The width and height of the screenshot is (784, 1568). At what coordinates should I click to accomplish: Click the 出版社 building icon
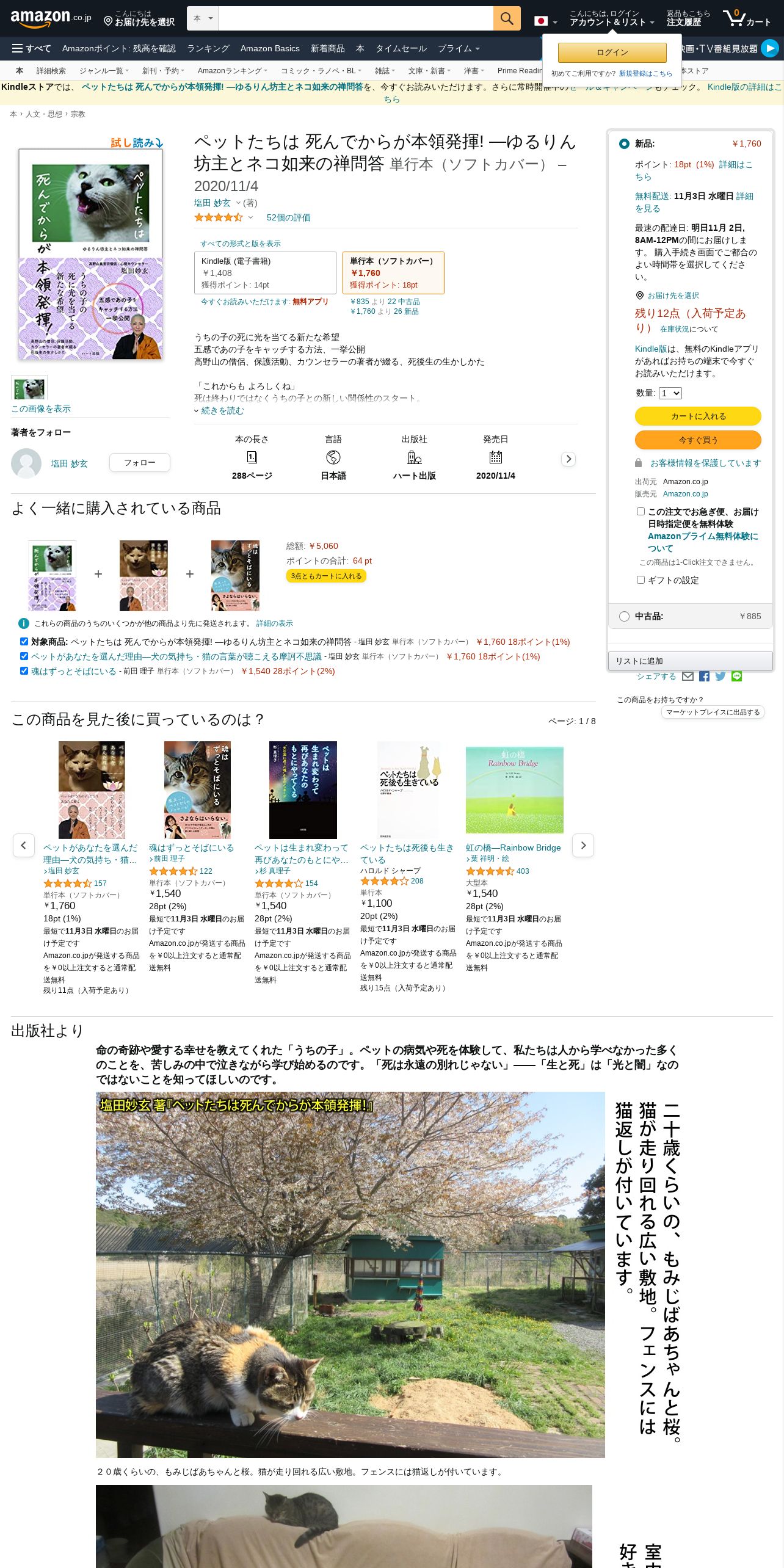tap(415, 457)
